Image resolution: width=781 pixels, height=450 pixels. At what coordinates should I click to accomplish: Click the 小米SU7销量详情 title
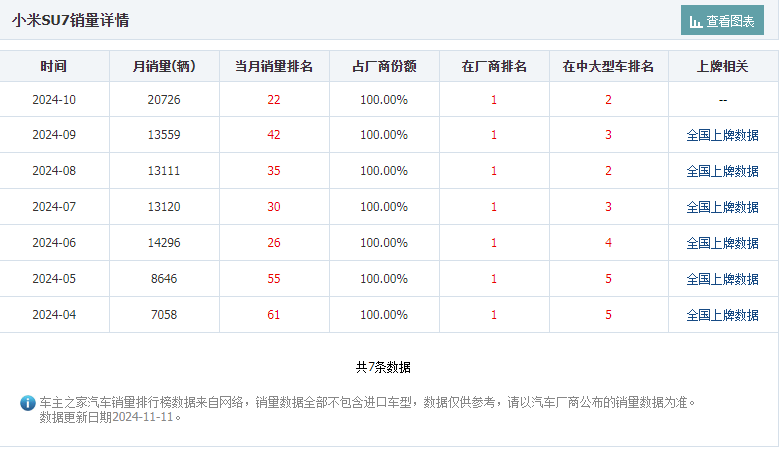71,20
